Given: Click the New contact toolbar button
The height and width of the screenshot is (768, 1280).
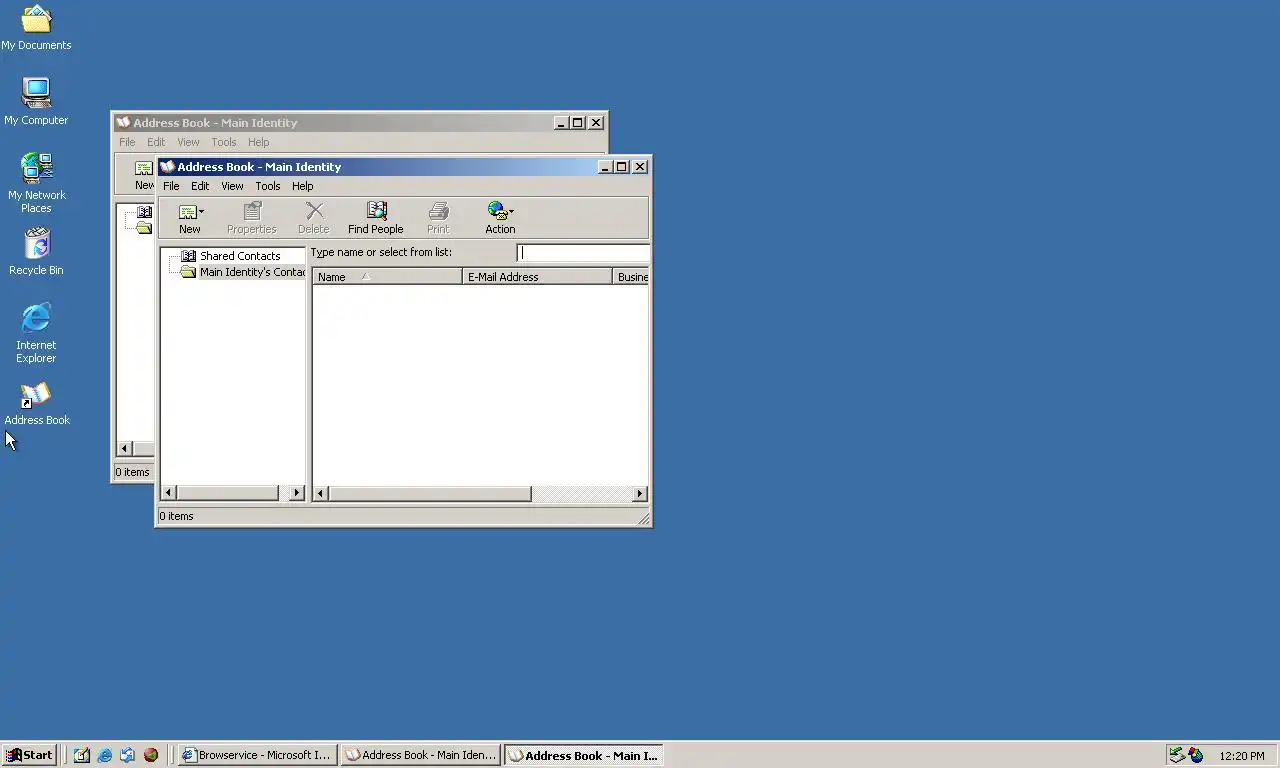Looking at the screenshot, I should [190, 218].
